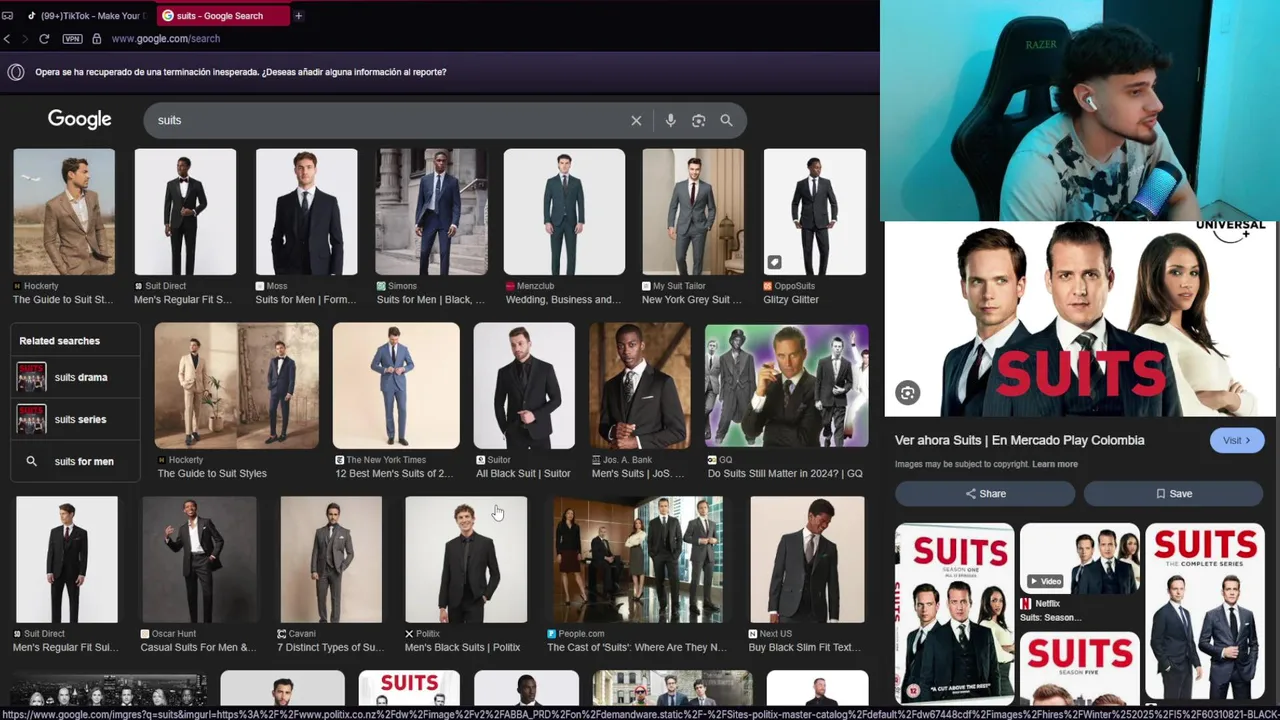Screen dimensions: 1280x720
Task: Open the Moss navy suit thumbnail
Action: click(306, 212)
